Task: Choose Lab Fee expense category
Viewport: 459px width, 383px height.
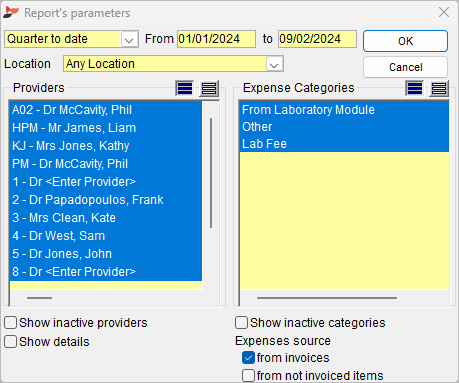Action: tap(344, 144)
